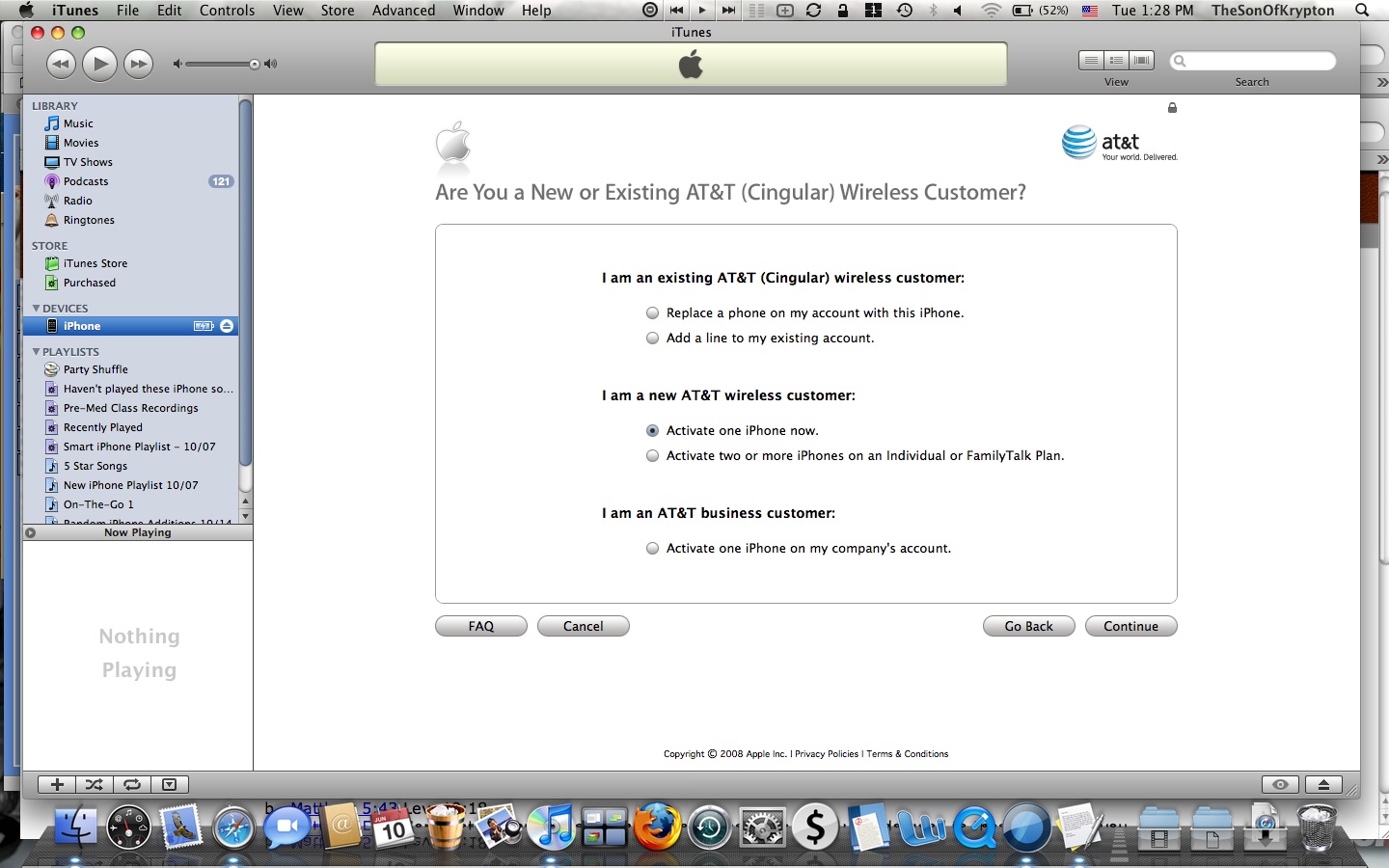The image size is (1389, 868).
Task: Open iTunes icon in the Dock
Action: point(551,827)
